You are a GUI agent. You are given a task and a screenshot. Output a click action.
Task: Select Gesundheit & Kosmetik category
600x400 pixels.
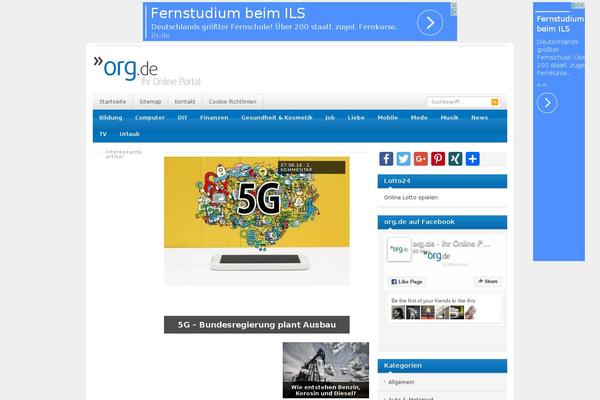coord(277,118)
